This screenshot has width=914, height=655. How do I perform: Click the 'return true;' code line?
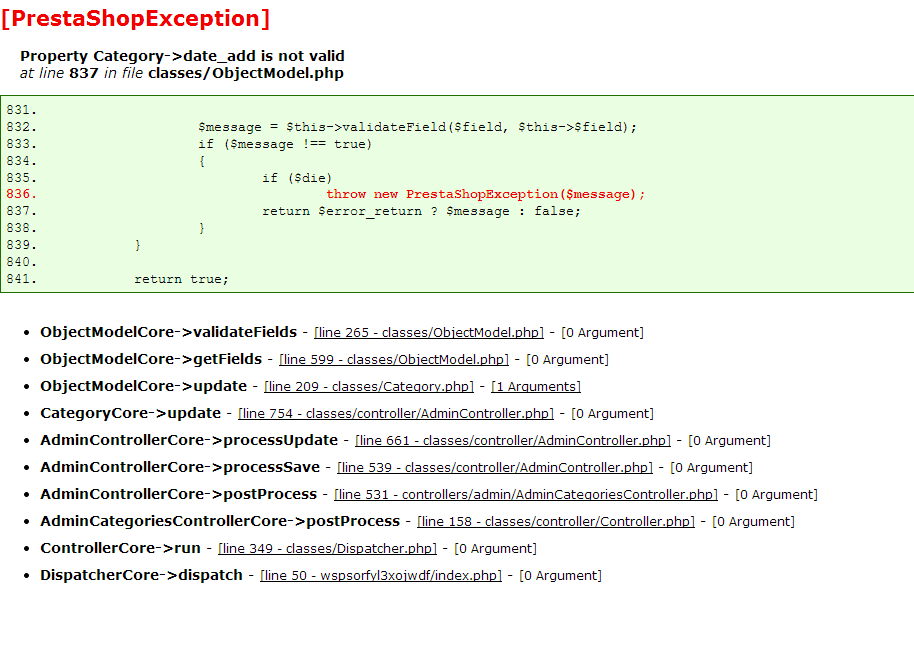point(181,279)
